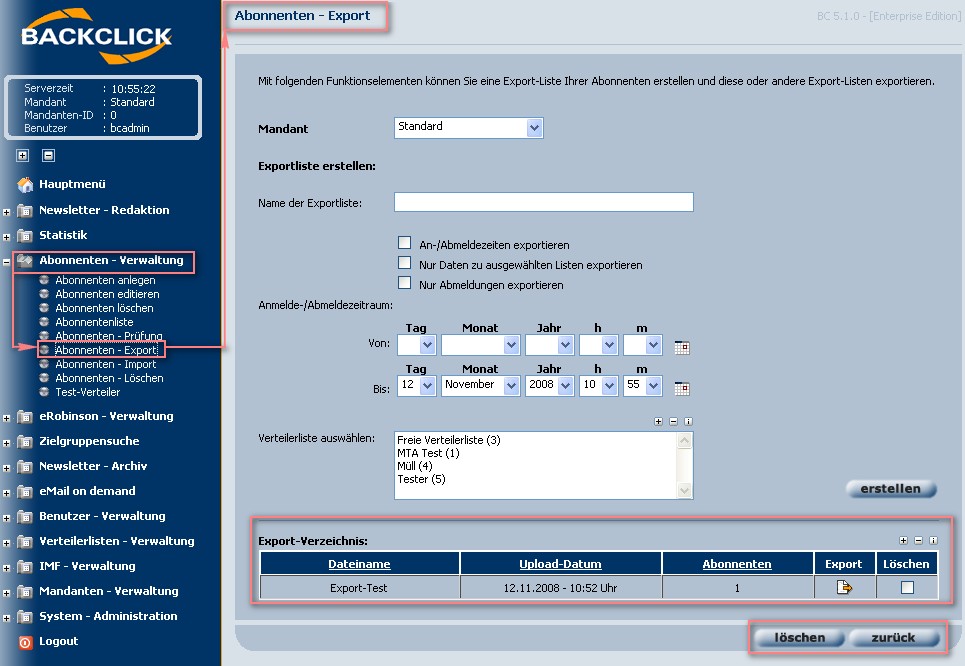The image size is (965, 666).
Task: Click the Benutzer - Verwaltung folder icon
Action: pyautogui.click(x=25, y=516)
